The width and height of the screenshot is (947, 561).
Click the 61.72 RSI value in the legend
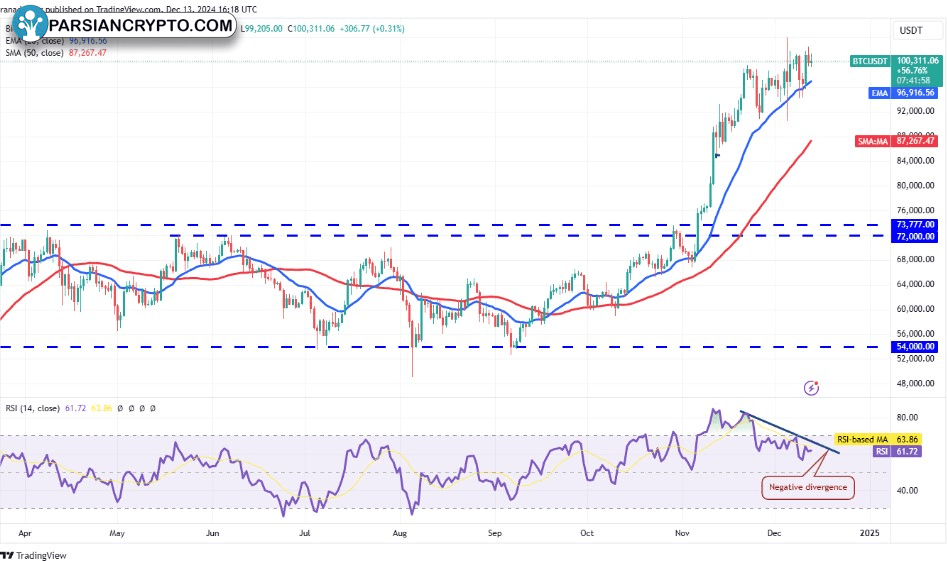[75, 408]
